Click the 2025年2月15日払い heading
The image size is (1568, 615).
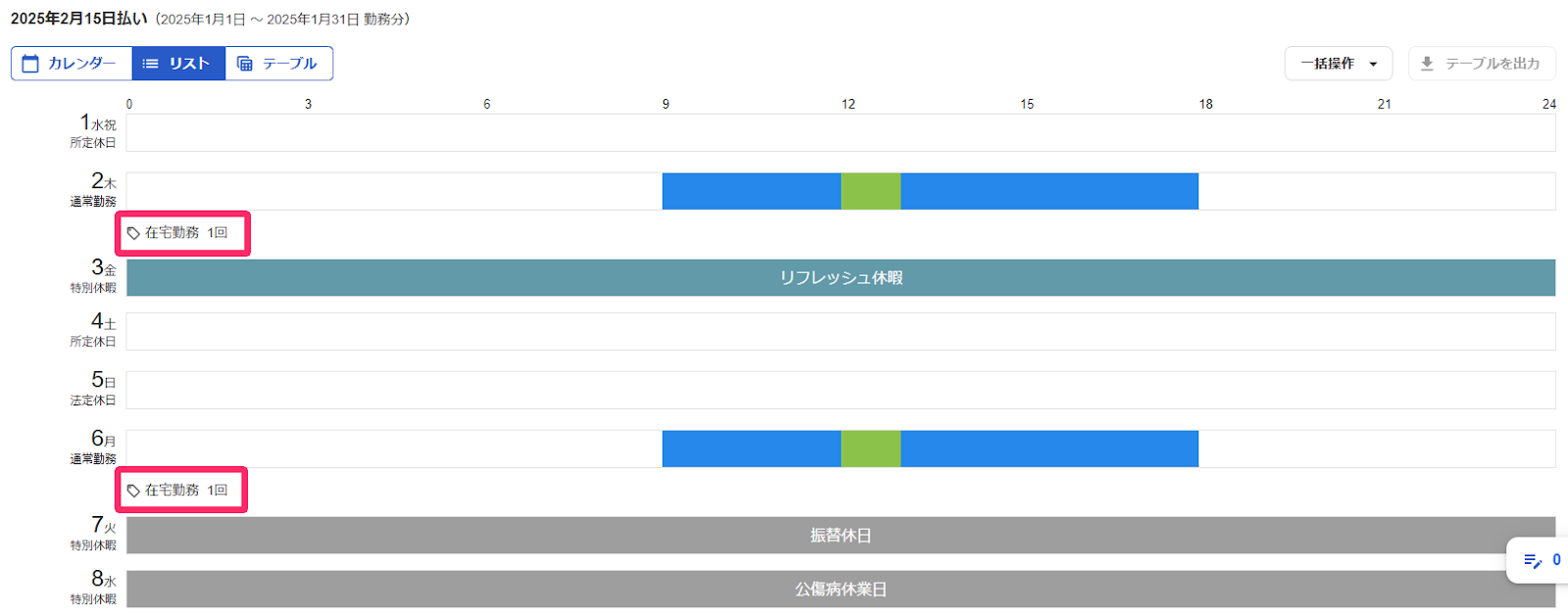79,19
